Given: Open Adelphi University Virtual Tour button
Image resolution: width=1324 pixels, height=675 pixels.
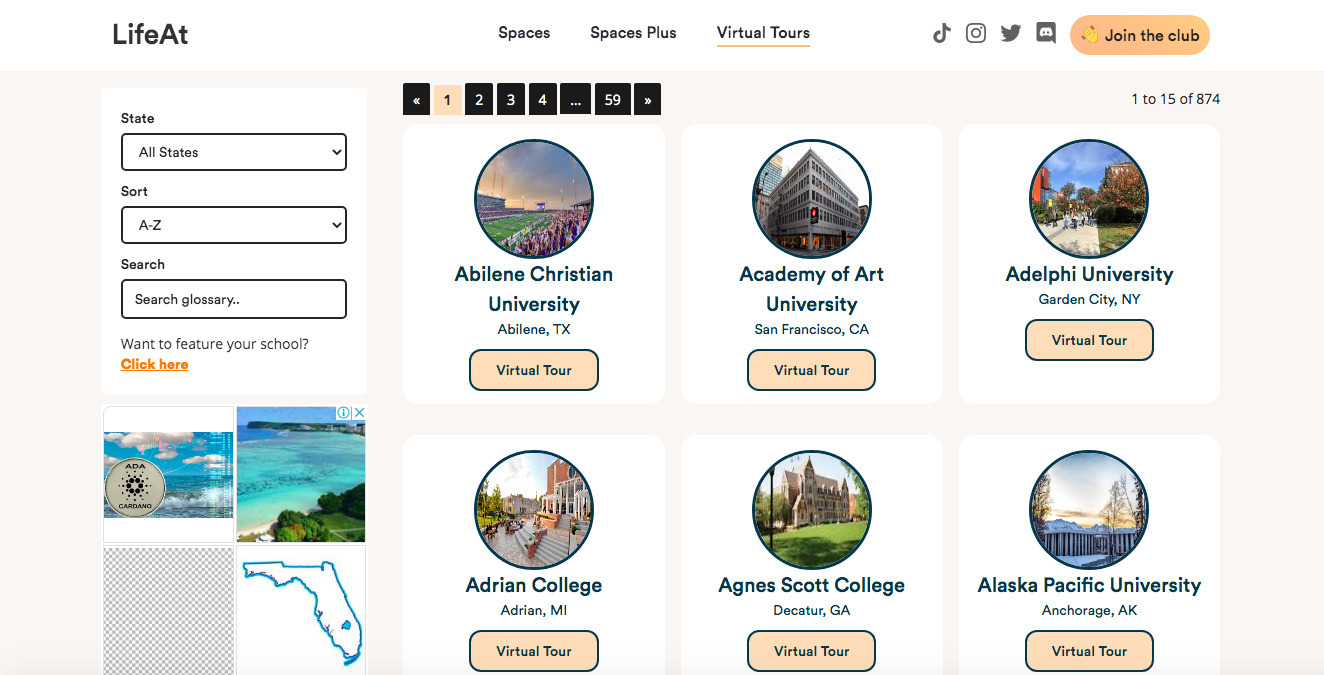Looking at the screenshot, I should [1089, 340].
